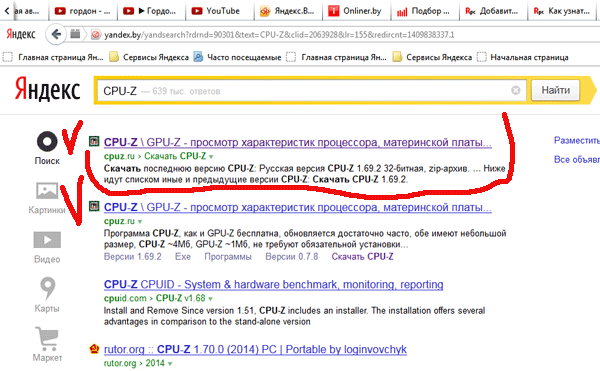The width and height of the screenshot is (600, 371).
Task: Switch to the Подбор tab
Action: pos(424,11)
